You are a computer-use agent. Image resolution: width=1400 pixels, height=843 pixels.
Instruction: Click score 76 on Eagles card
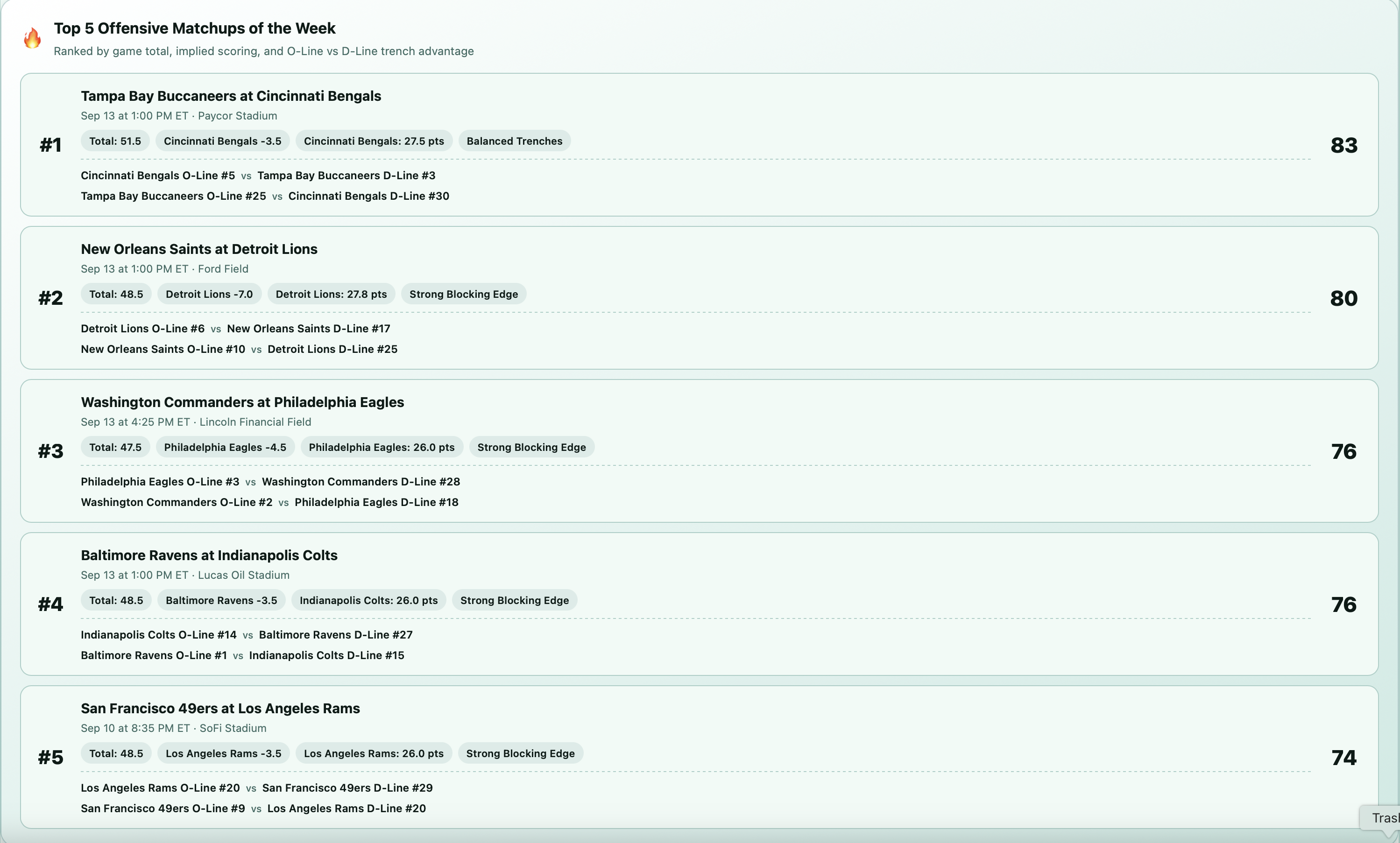[x=1344, y=451]
